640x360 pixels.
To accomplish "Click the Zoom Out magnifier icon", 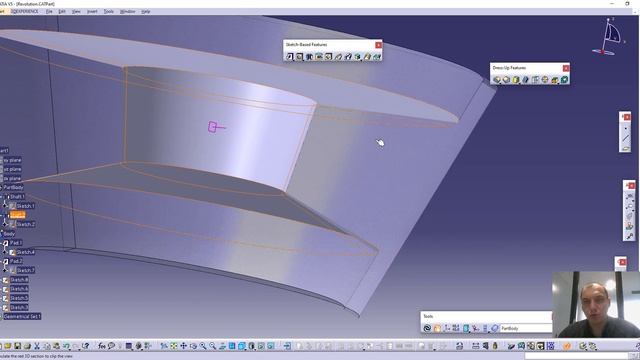I will click(x=212, y=346).
